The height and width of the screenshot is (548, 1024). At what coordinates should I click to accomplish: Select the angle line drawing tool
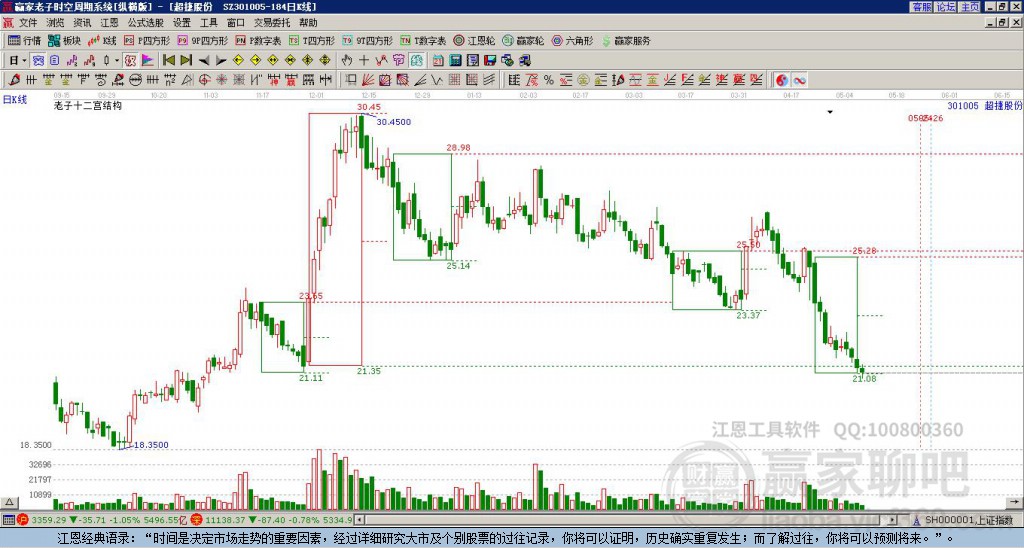pos(420,80)
